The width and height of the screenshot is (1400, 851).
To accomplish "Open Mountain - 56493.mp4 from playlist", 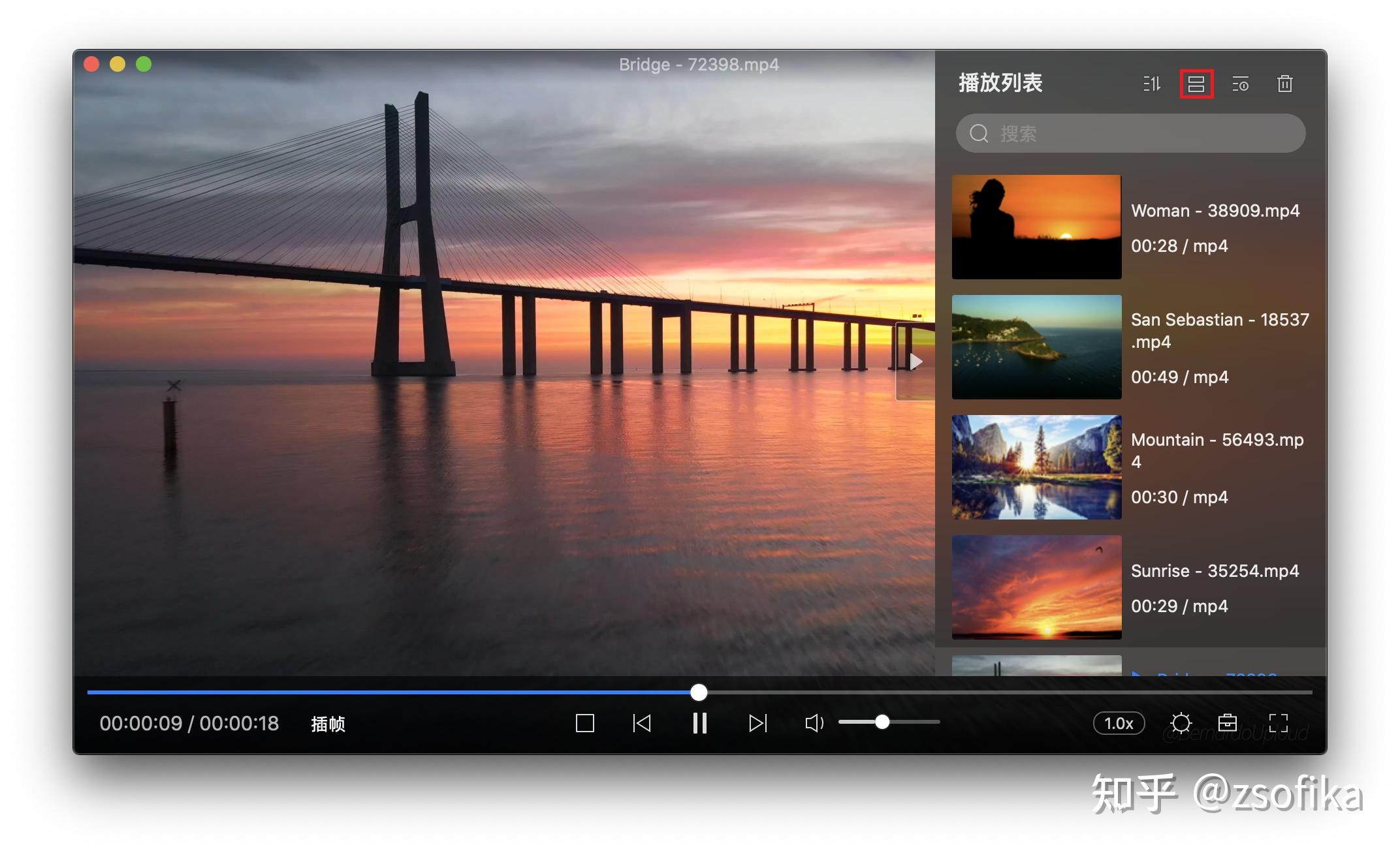I will point(1130,467).
